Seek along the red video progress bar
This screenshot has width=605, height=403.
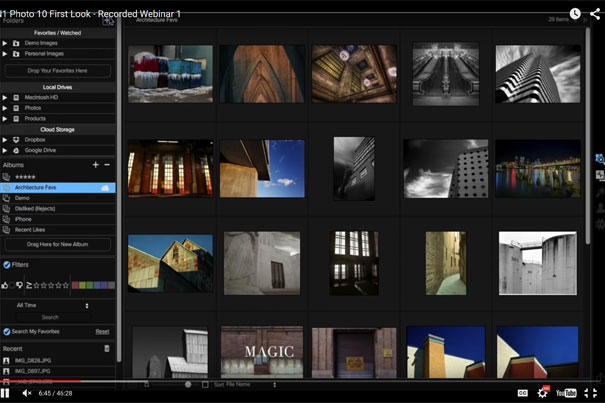click(40, 381)
